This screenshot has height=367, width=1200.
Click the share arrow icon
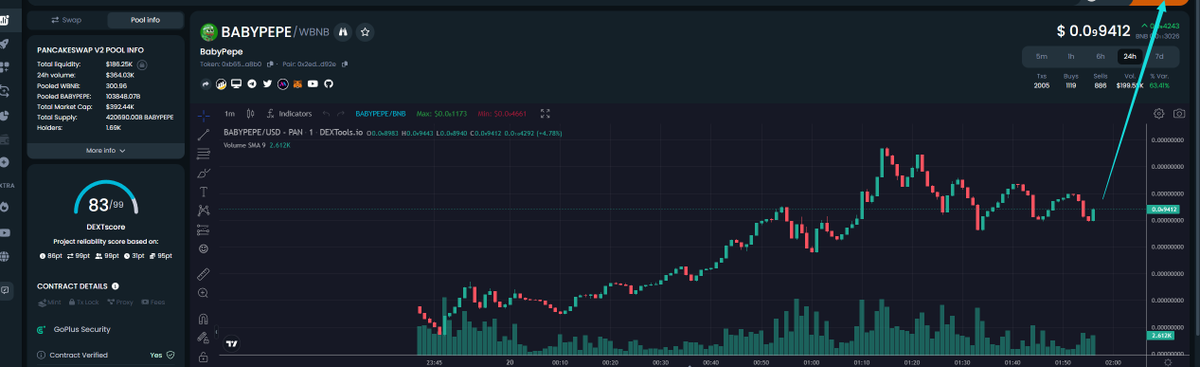(x=205, y=83)
